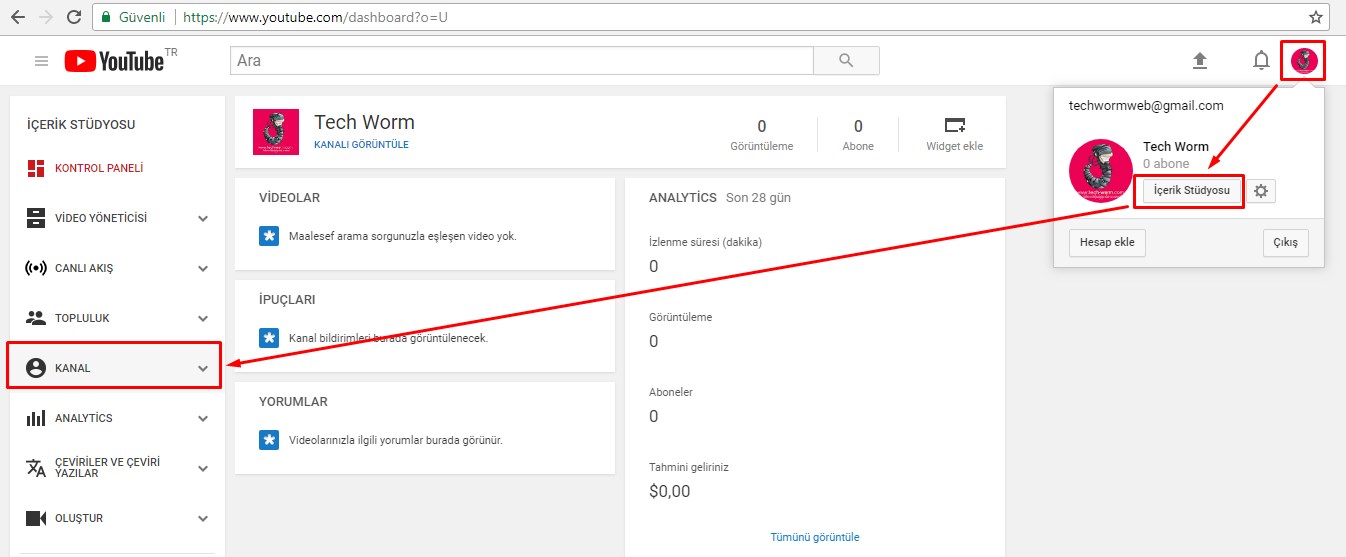This screenshot has width=1346, height=557.
Task: Click the account avatar in top bar
Action: (1304, 61)
